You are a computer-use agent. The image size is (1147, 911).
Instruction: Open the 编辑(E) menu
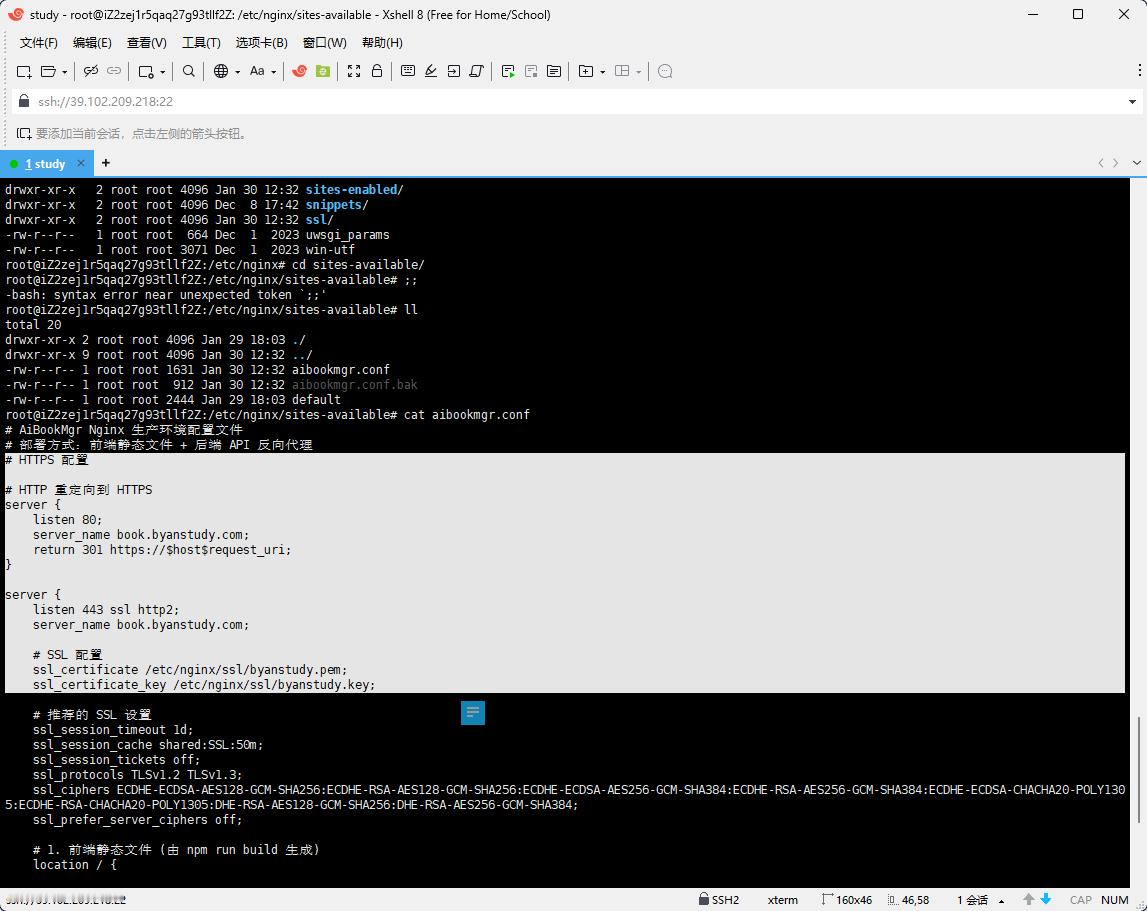(92, 42)
